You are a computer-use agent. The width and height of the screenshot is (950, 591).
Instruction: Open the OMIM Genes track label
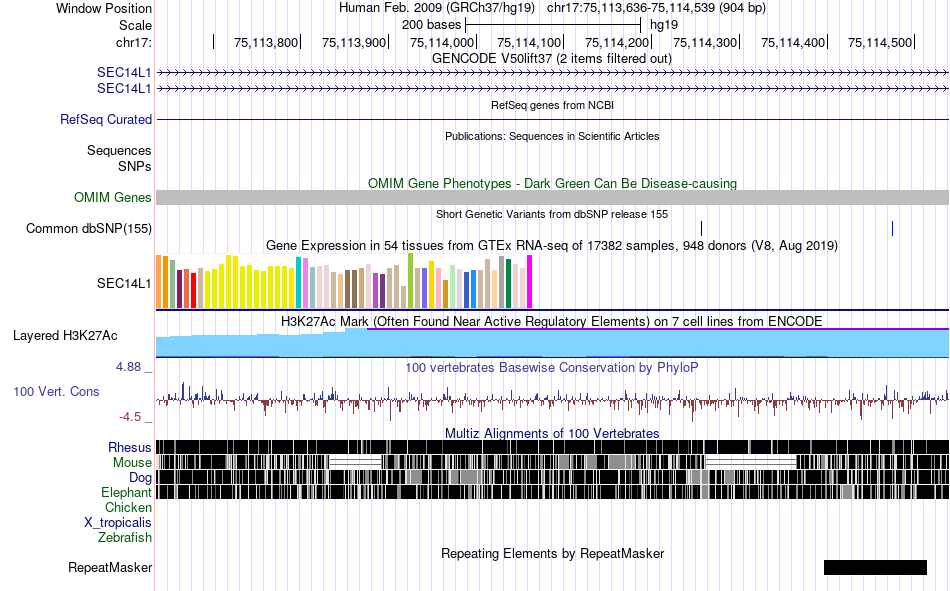coord(112,198)
